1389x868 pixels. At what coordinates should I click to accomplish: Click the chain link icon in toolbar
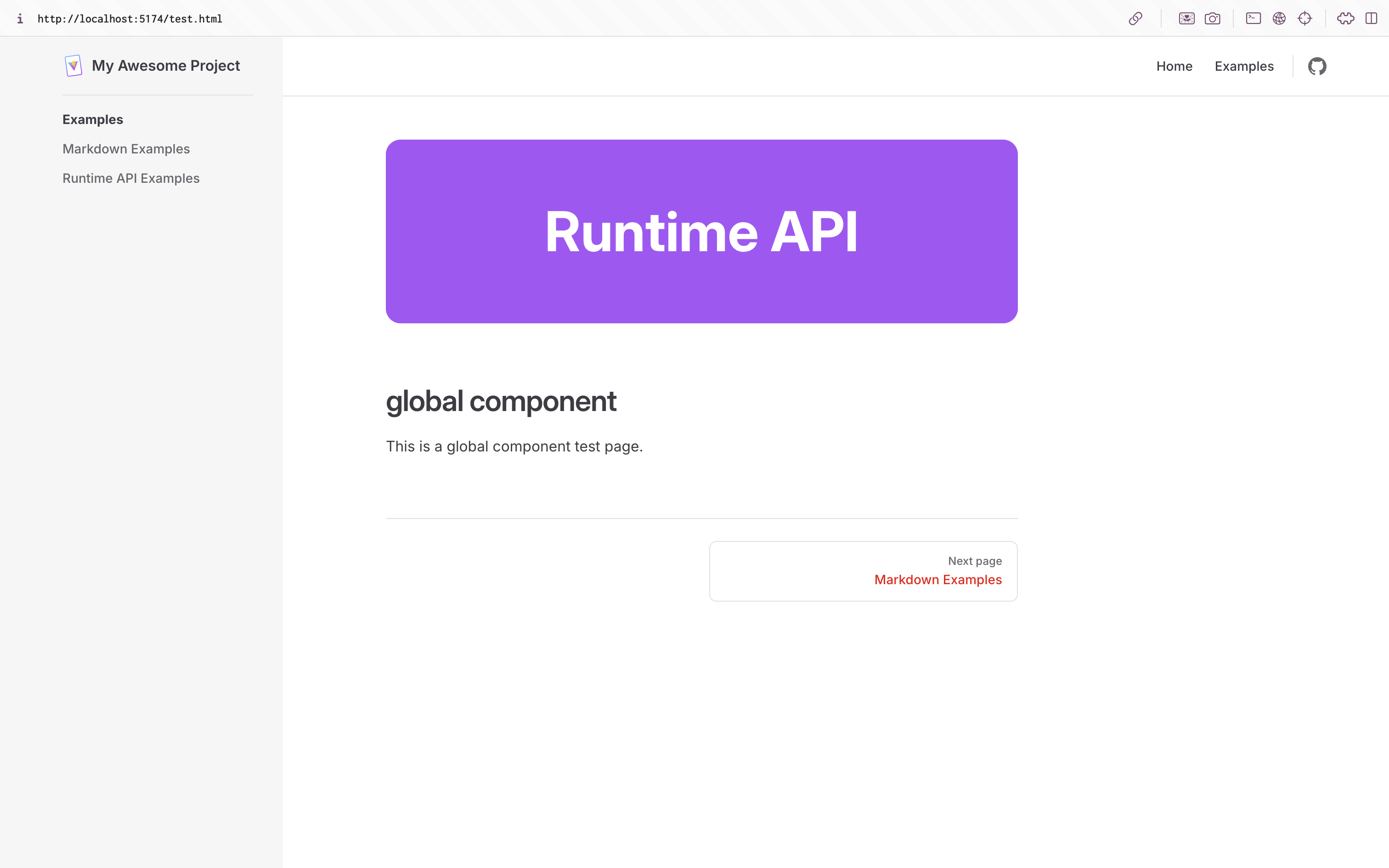1135,18
